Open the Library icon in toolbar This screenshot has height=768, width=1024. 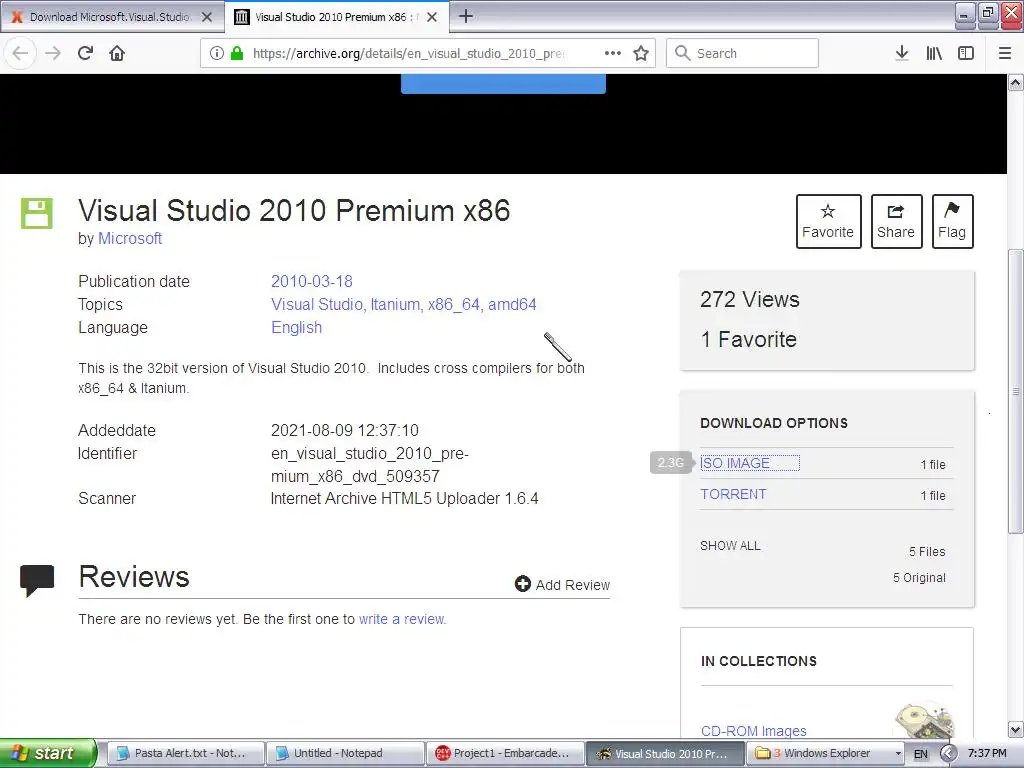pyautogui.click(x=934, y=53)
